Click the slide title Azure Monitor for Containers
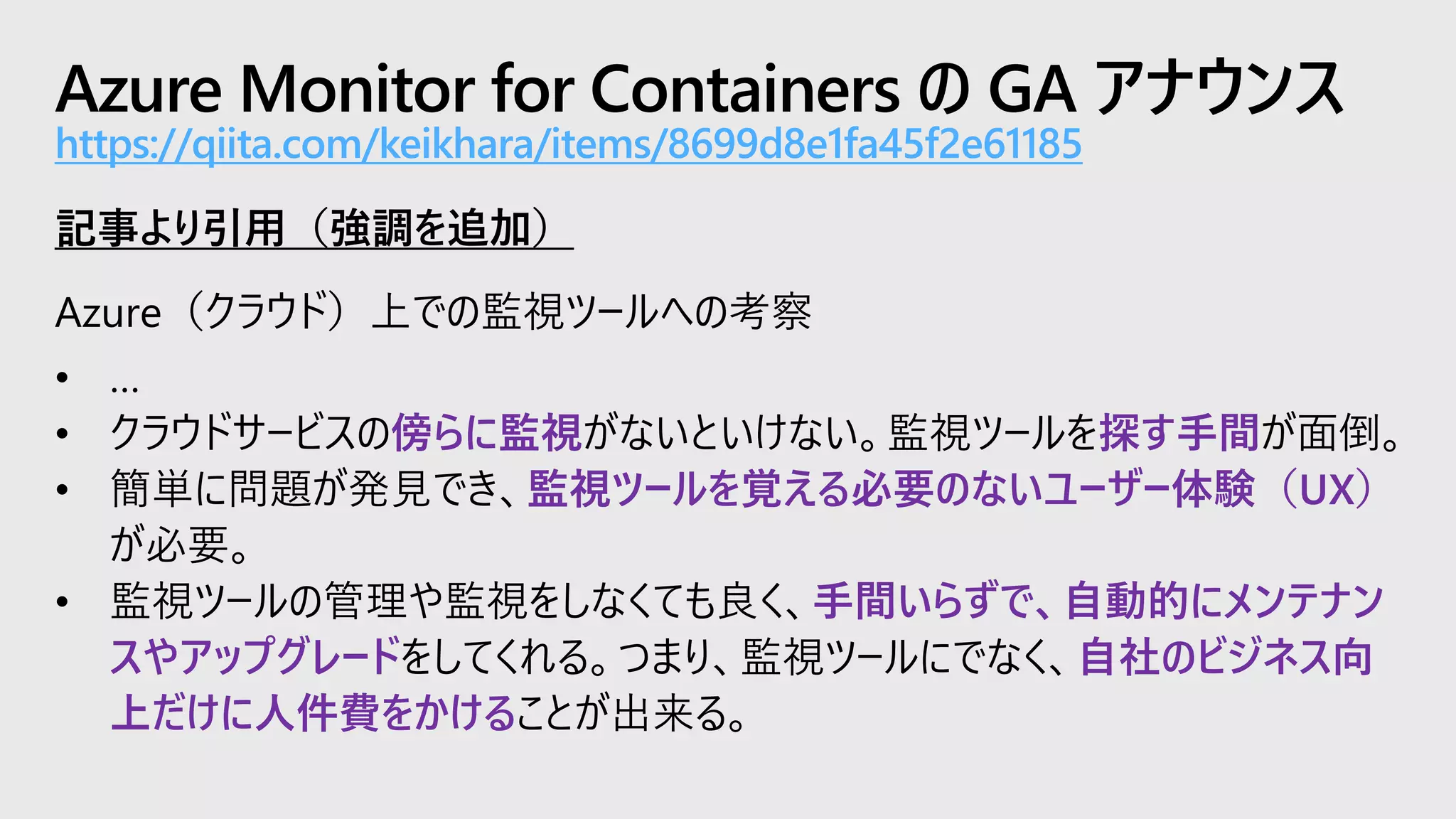 tap(478, 90)
